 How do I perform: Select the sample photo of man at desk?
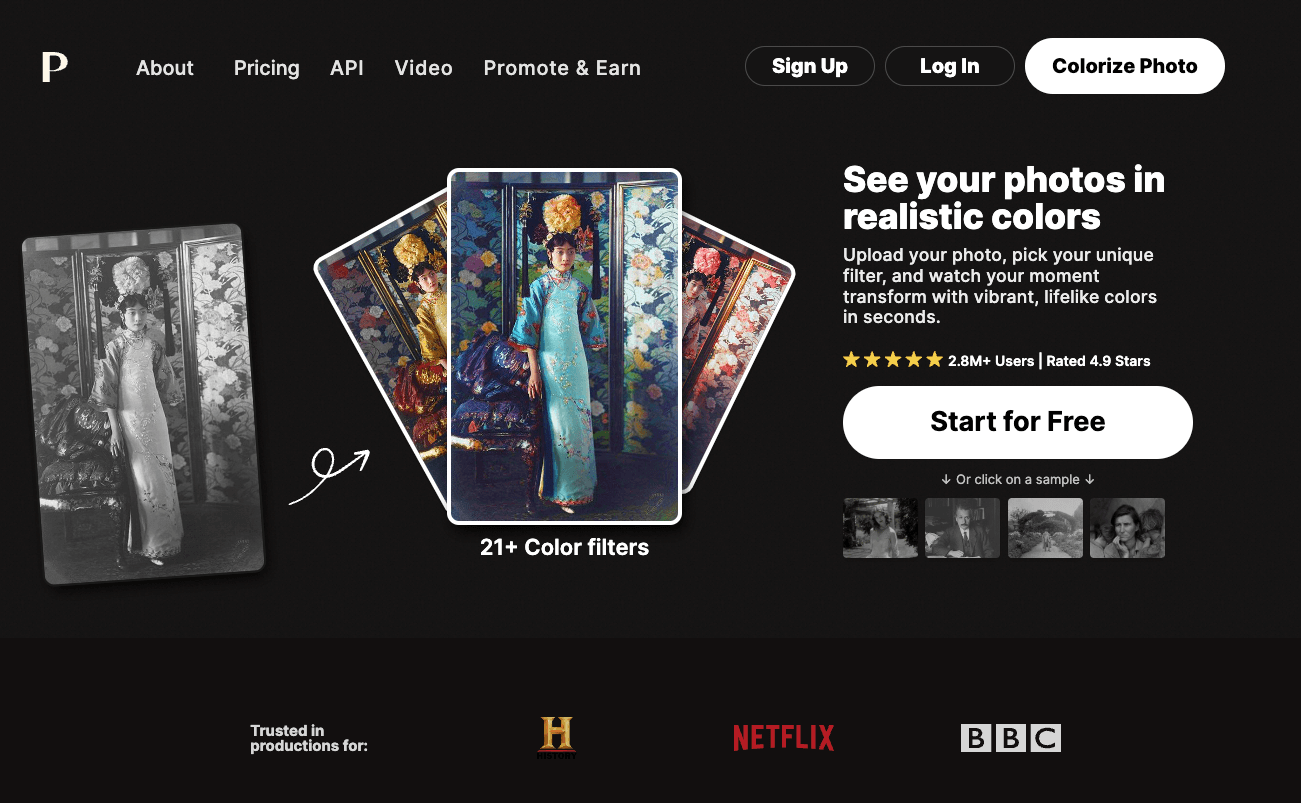pos(963,528)
